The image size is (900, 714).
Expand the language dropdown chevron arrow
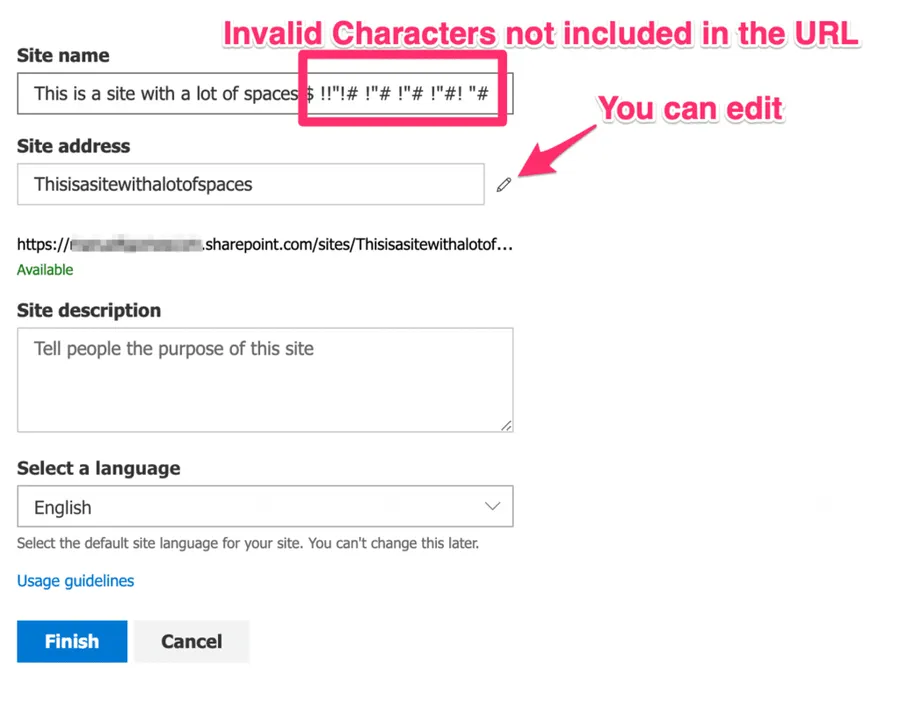(492, 506)
